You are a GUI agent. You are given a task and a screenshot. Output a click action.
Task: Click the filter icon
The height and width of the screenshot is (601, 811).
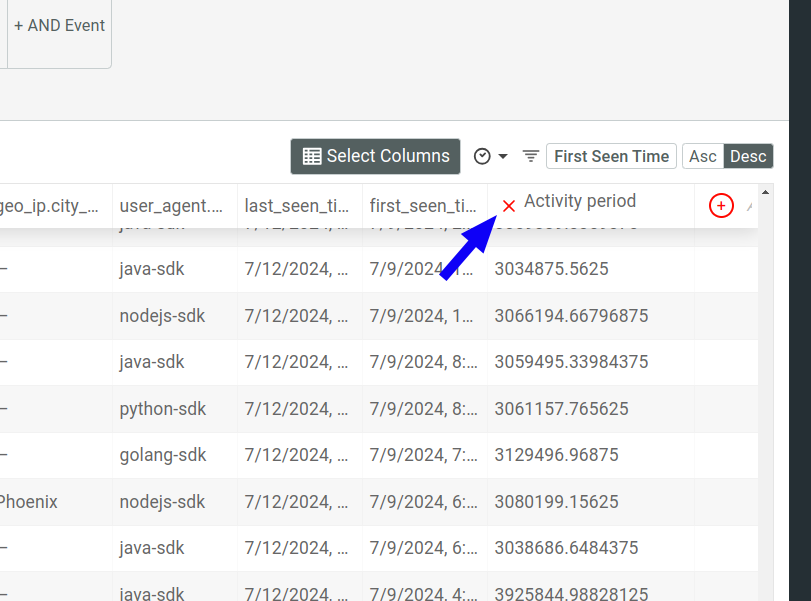click(x=530, y=155)
